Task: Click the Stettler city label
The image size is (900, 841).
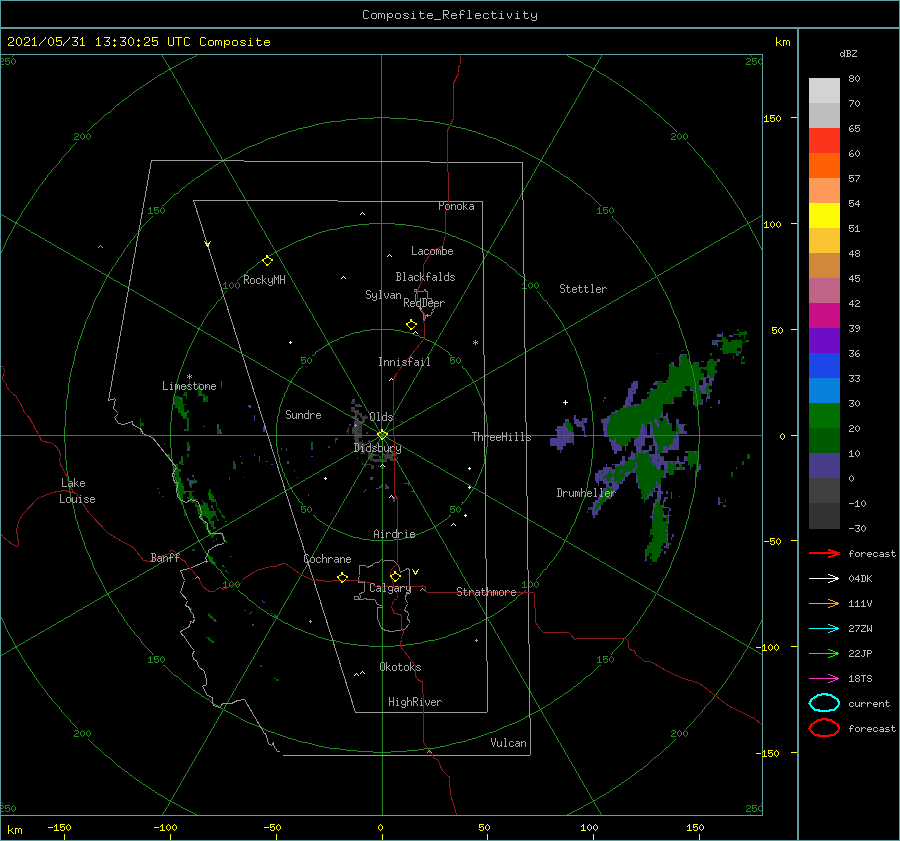Action: [583, 289]
